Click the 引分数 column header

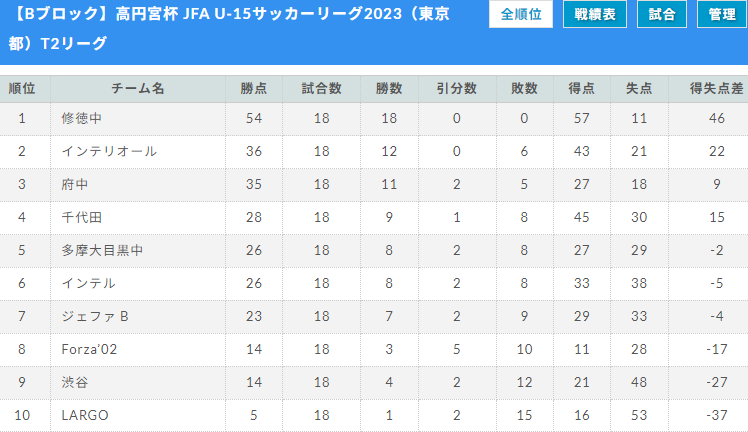point(457,89)
